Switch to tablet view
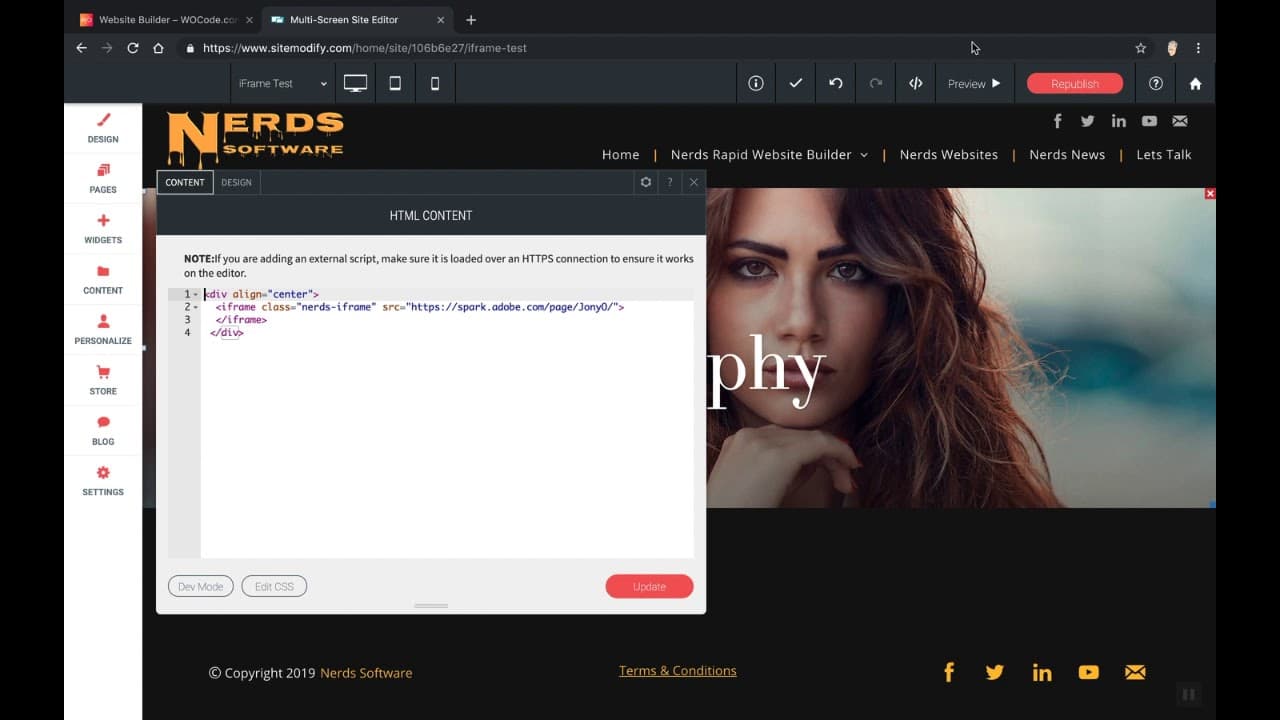 395,84
